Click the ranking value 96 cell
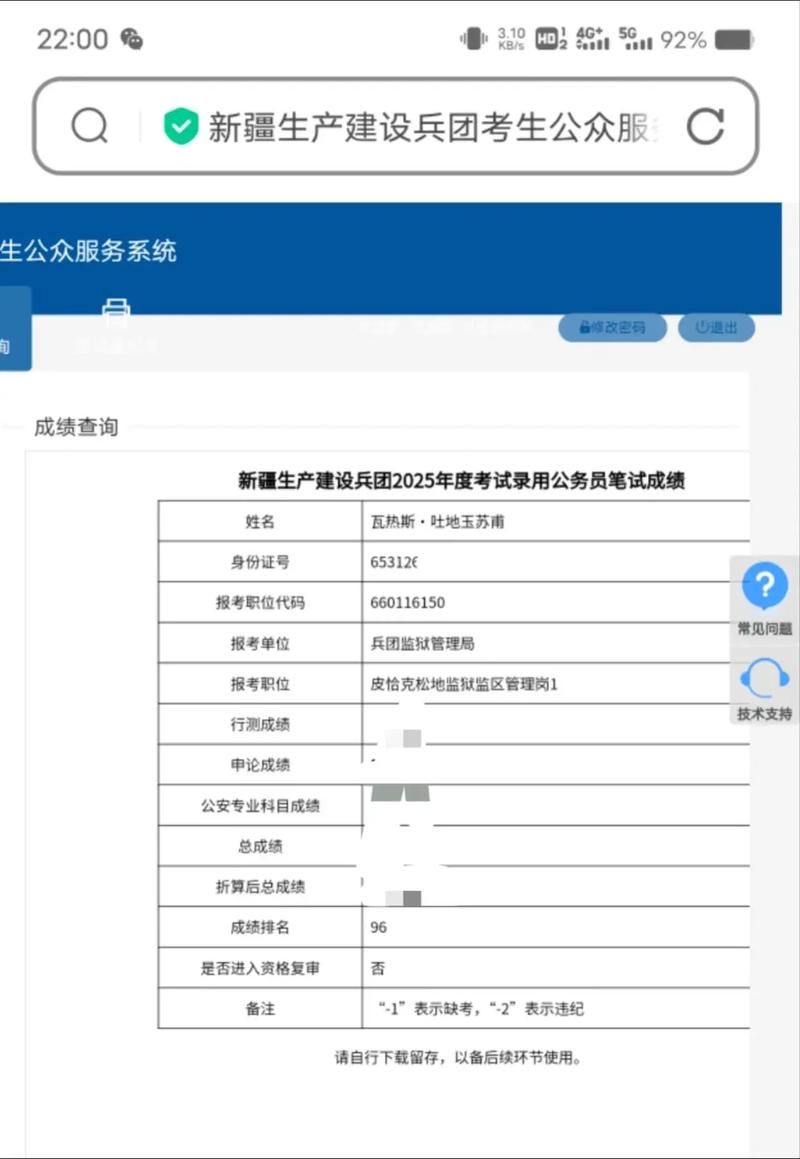 tap(378, 927)
